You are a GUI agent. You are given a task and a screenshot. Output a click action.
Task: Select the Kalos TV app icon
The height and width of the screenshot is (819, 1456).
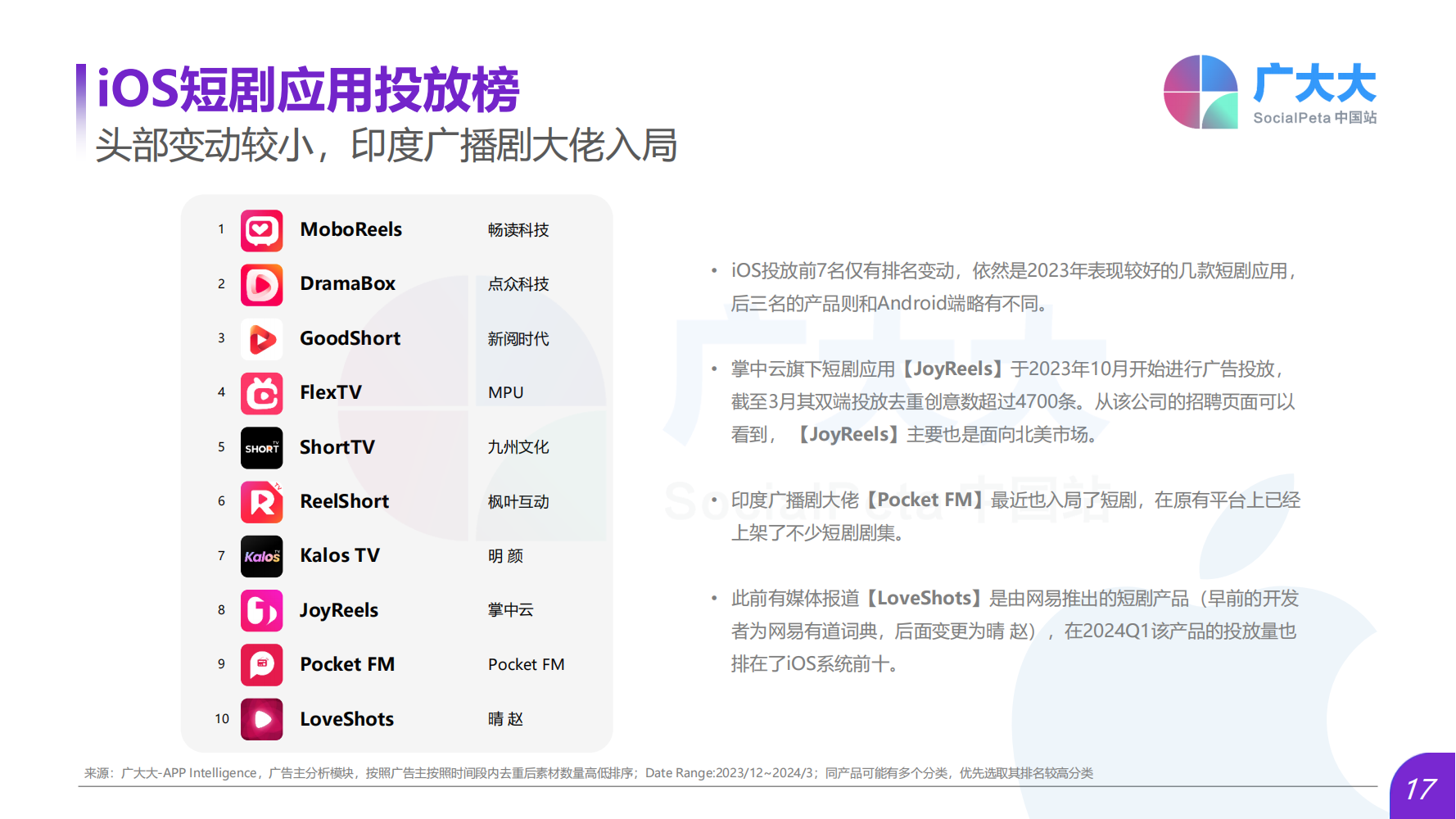click(x=261, y=556)
